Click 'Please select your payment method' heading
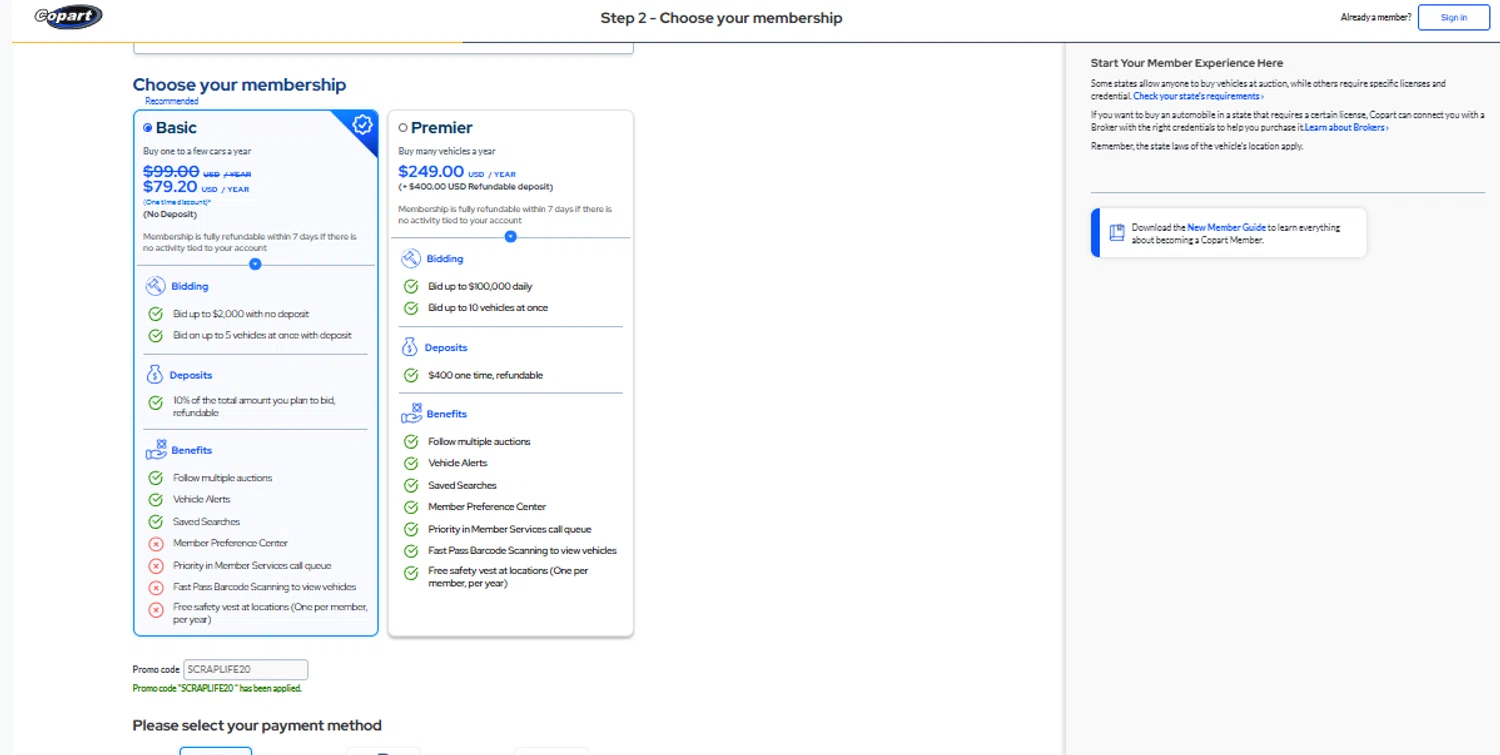1500x755 pixels. [257, 725]
